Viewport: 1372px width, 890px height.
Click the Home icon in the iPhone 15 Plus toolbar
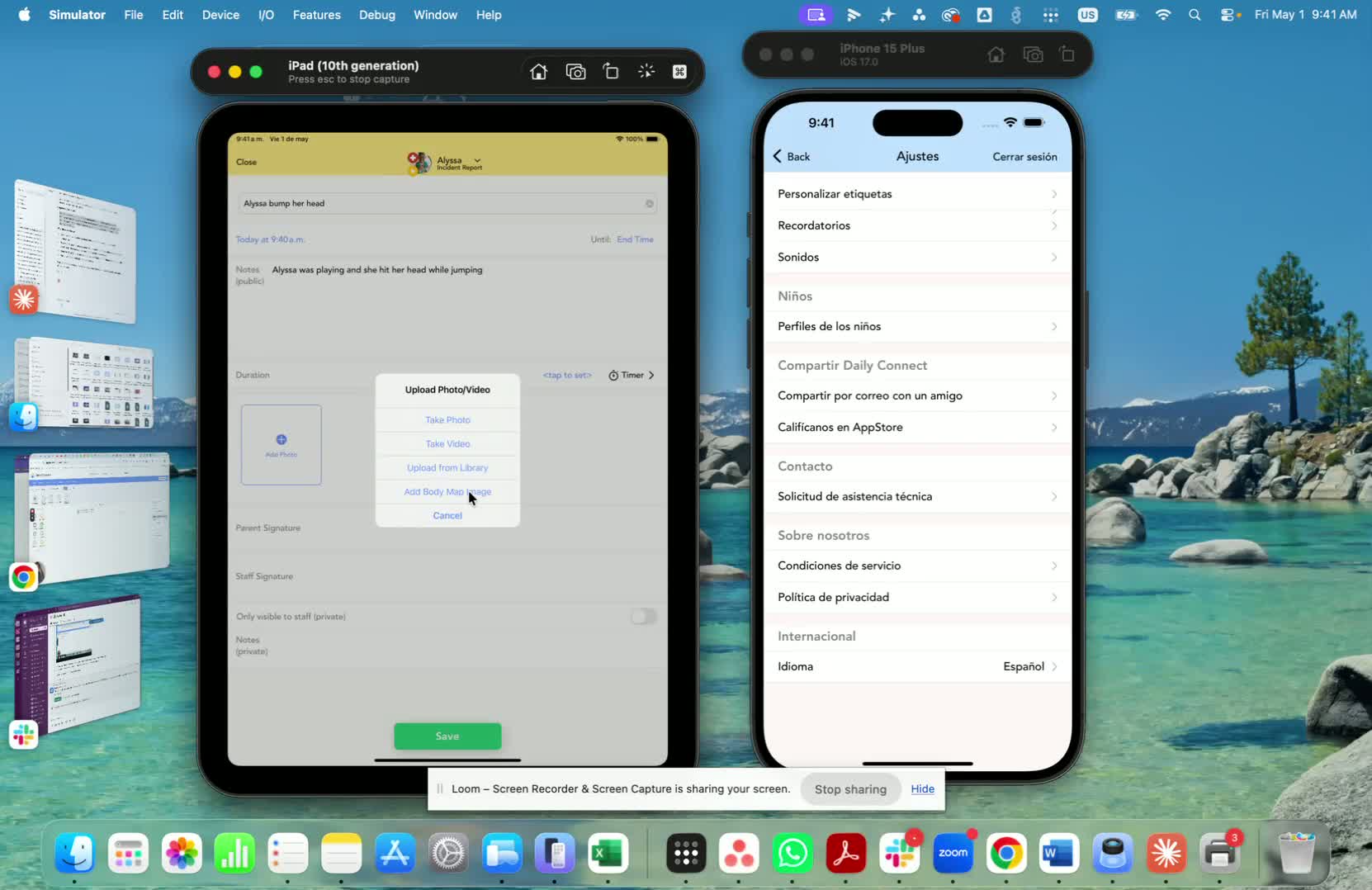996,54
